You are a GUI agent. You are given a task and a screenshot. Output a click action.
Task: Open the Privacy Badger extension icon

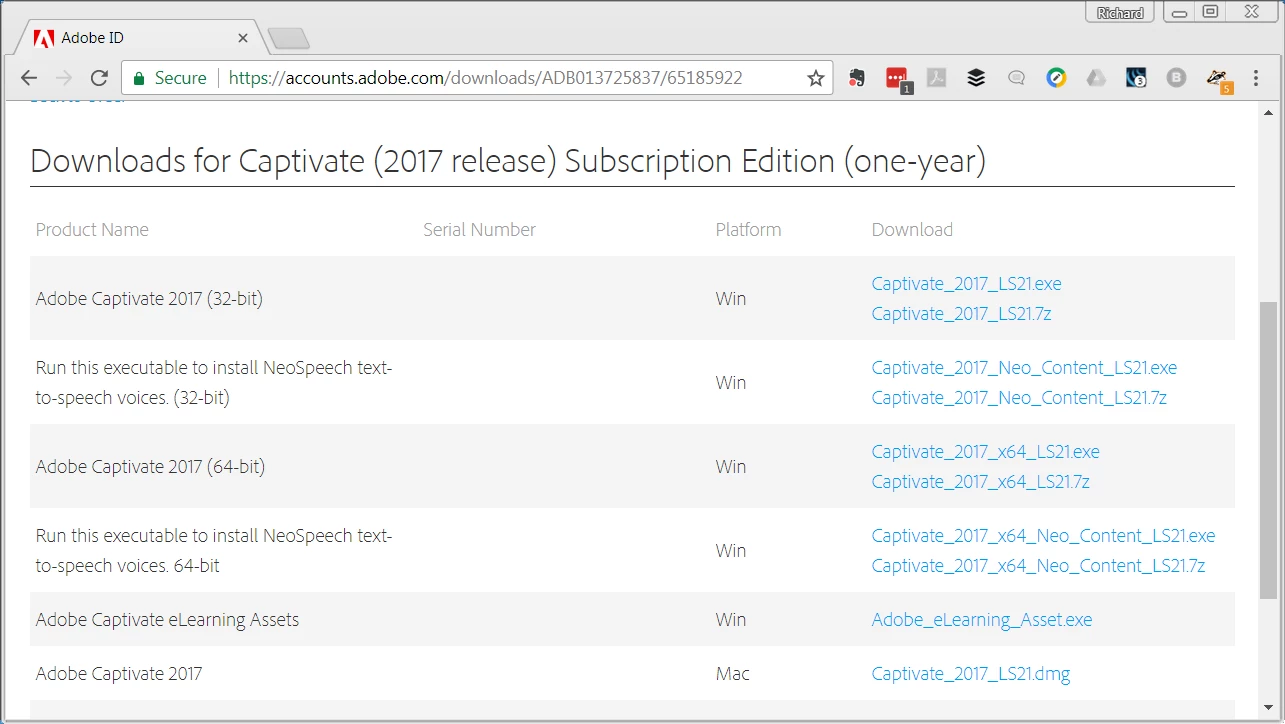click(x=1217, y=79)
